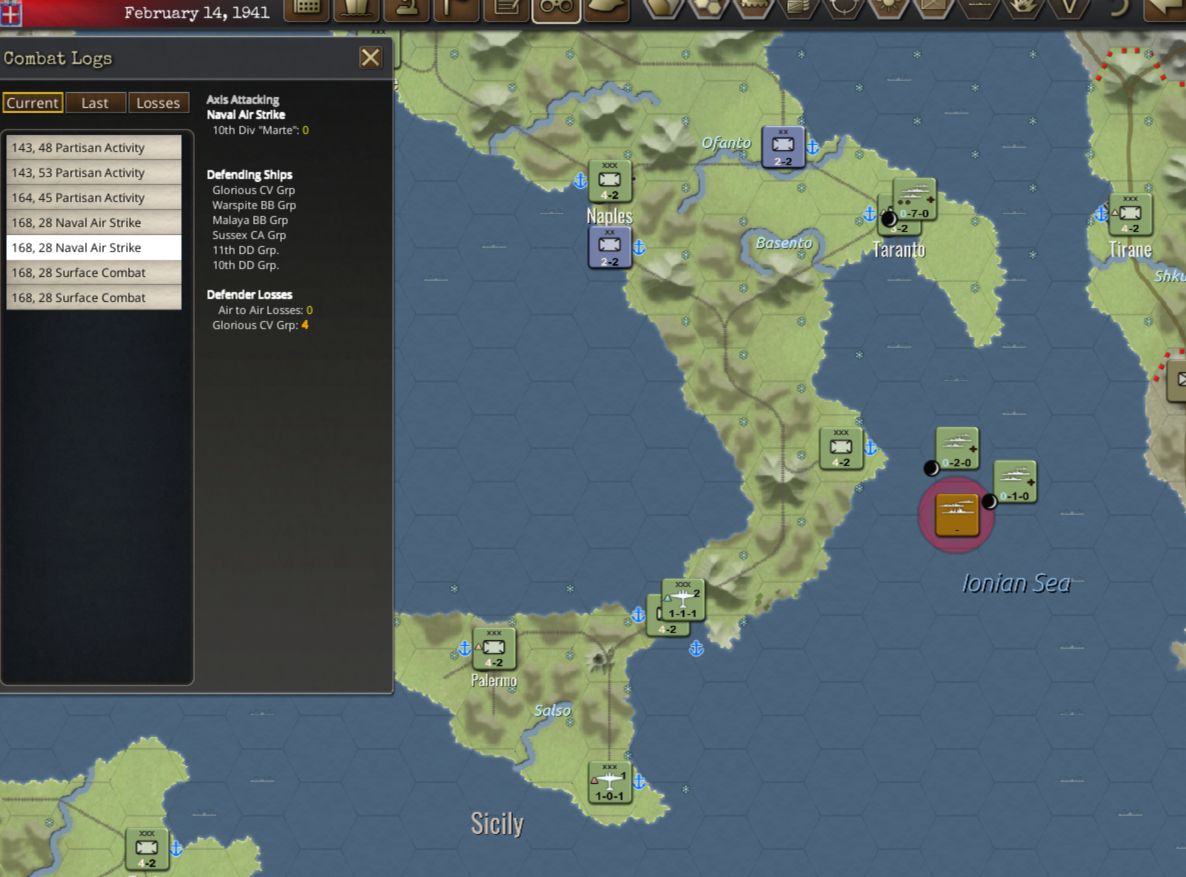Toggle the crosshair target overlay hex icon
The image size is (1186, 877).
[843, 9]
